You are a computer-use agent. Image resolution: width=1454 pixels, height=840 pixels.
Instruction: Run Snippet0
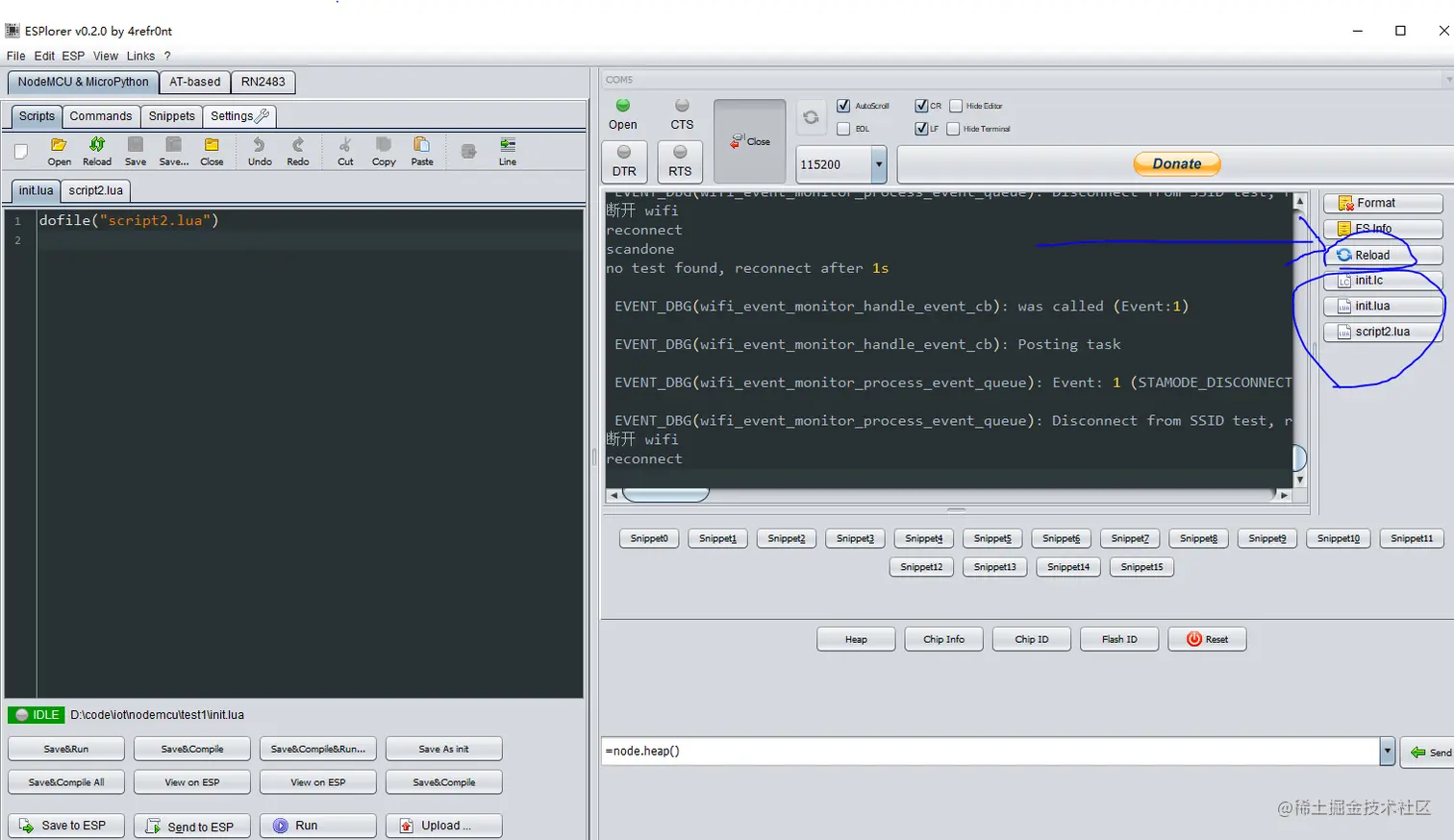[x=649, y=538]
